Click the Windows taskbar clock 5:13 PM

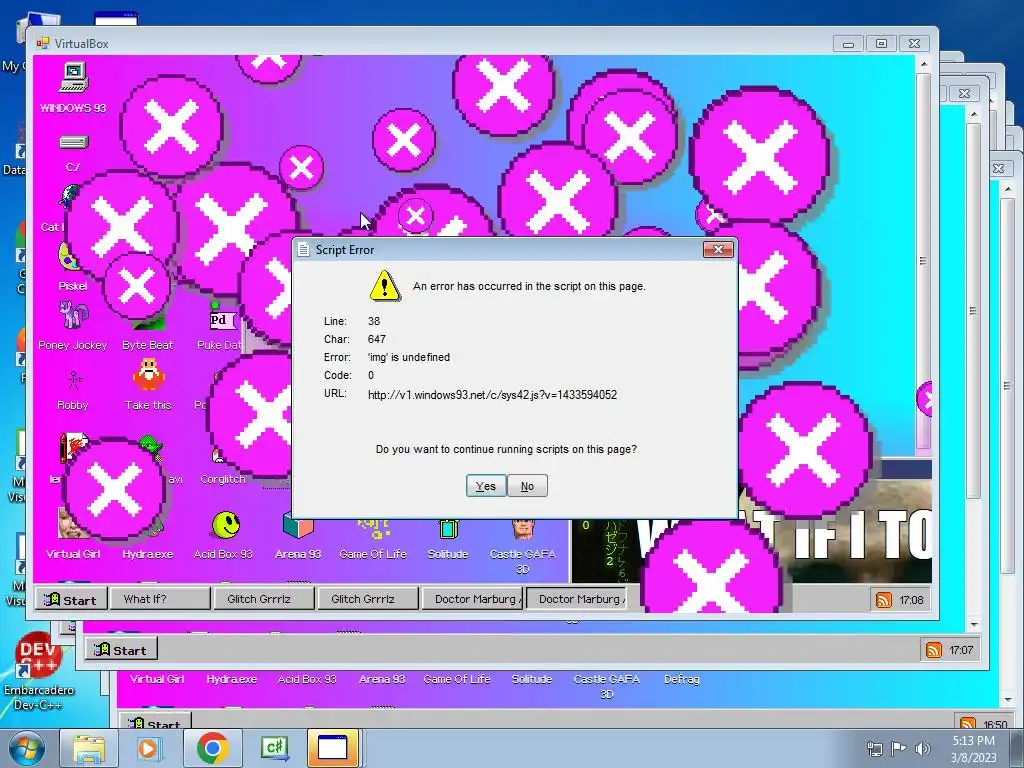tap(973, 748)
